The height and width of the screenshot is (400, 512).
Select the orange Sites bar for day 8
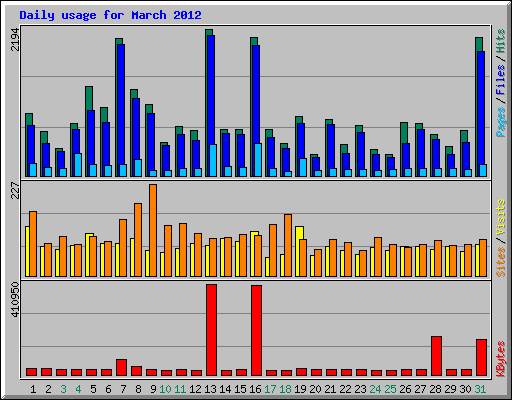click(138, 240)
